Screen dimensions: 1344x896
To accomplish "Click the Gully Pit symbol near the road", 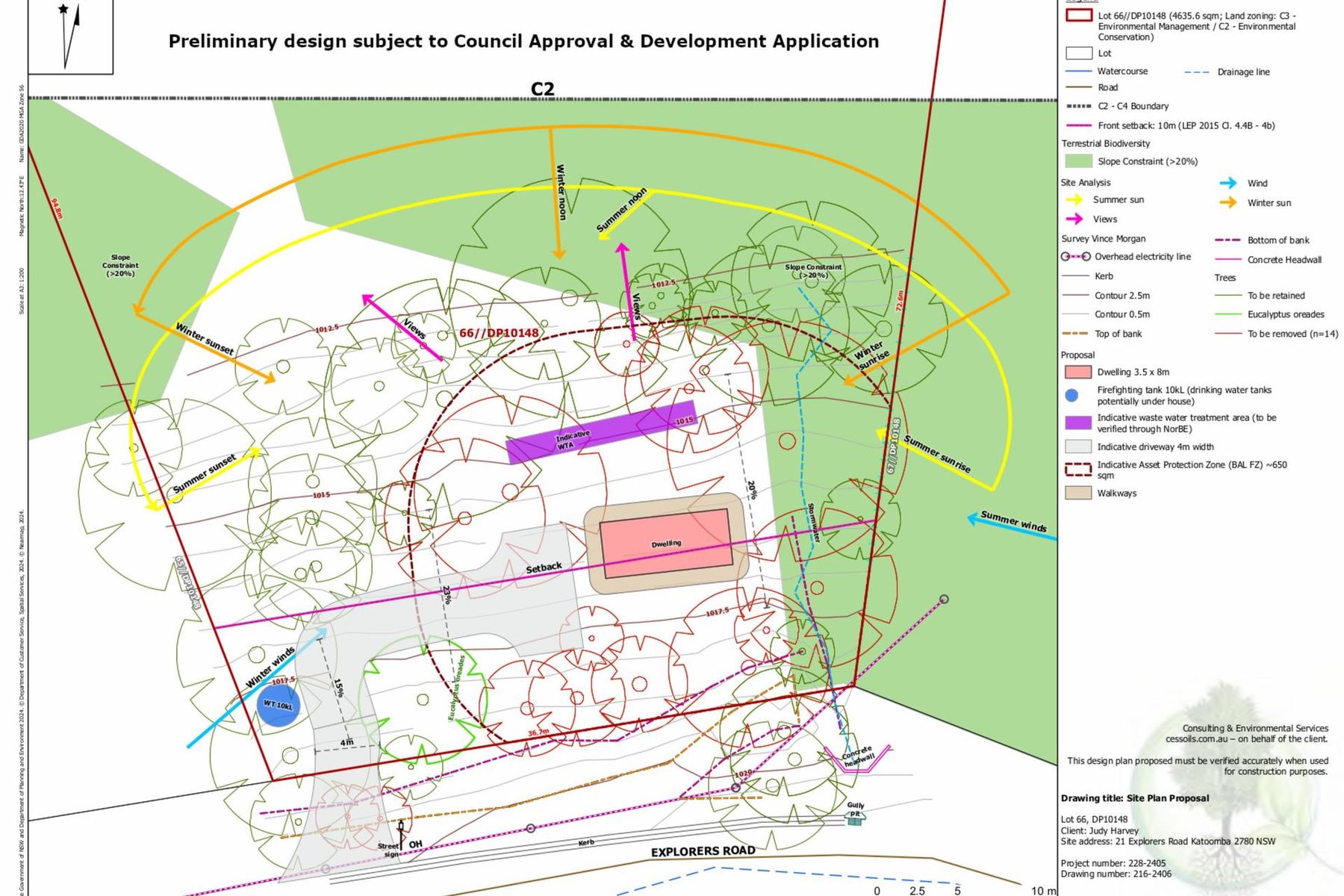I will 855,819.
